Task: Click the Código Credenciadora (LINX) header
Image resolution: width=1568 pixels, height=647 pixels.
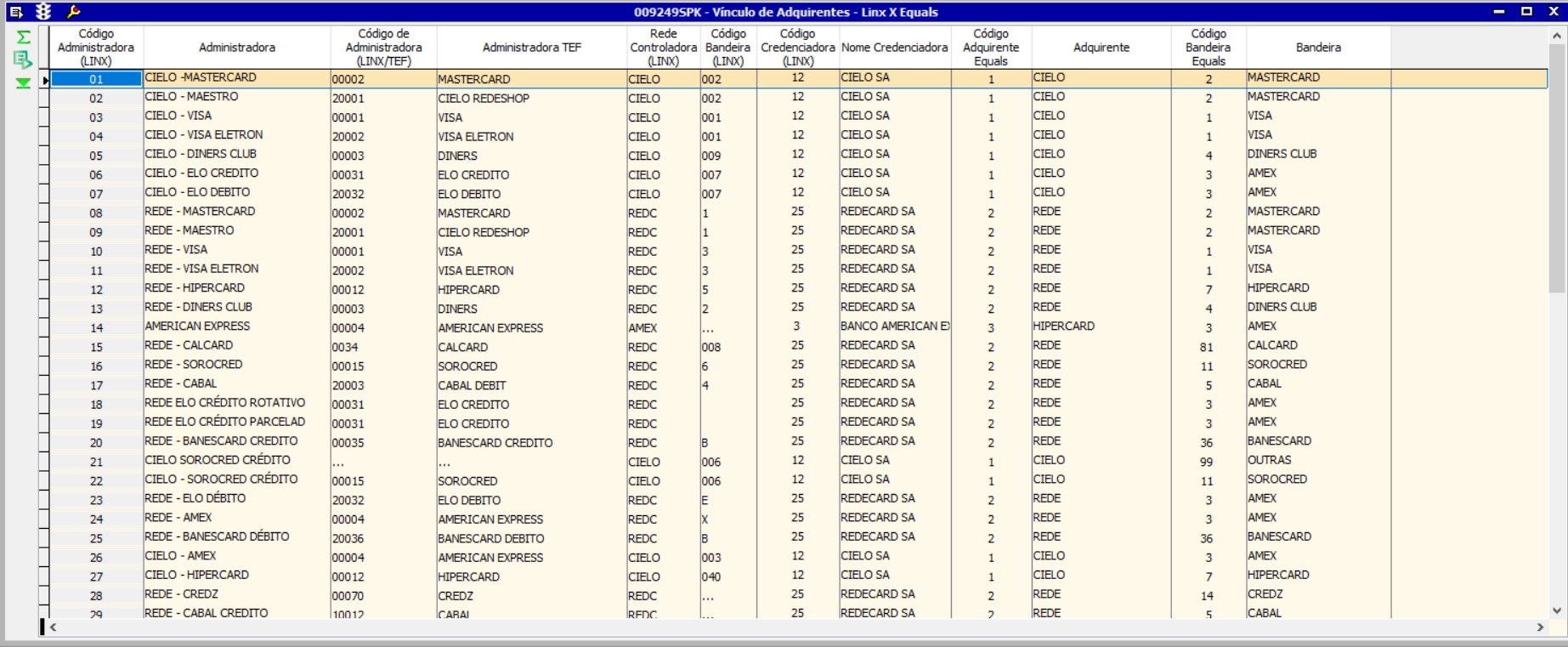Action: tap(798, 48)
